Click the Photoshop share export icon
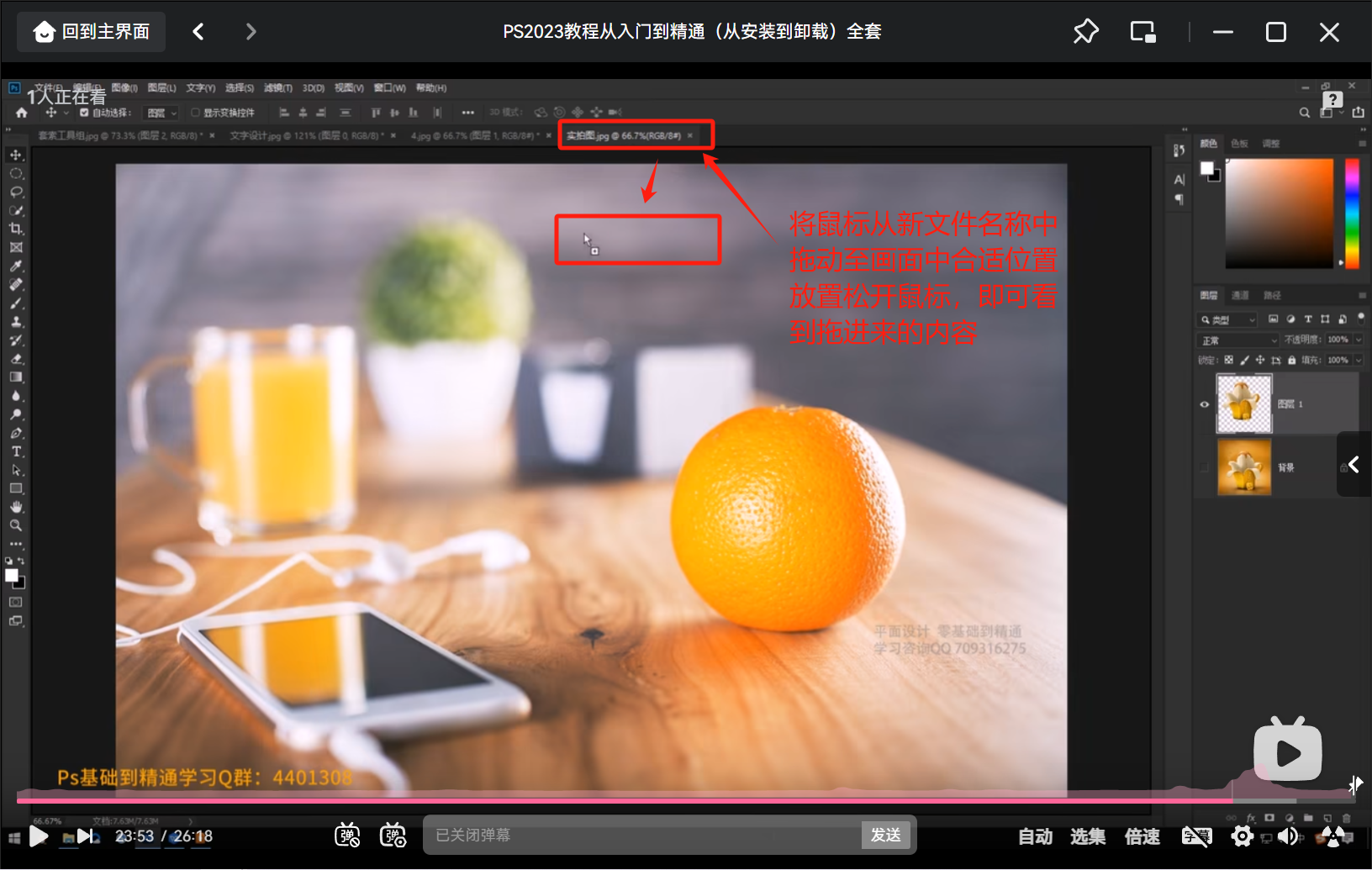The height and width of the screenshot is (870, 1372). tap(1359, 112)
